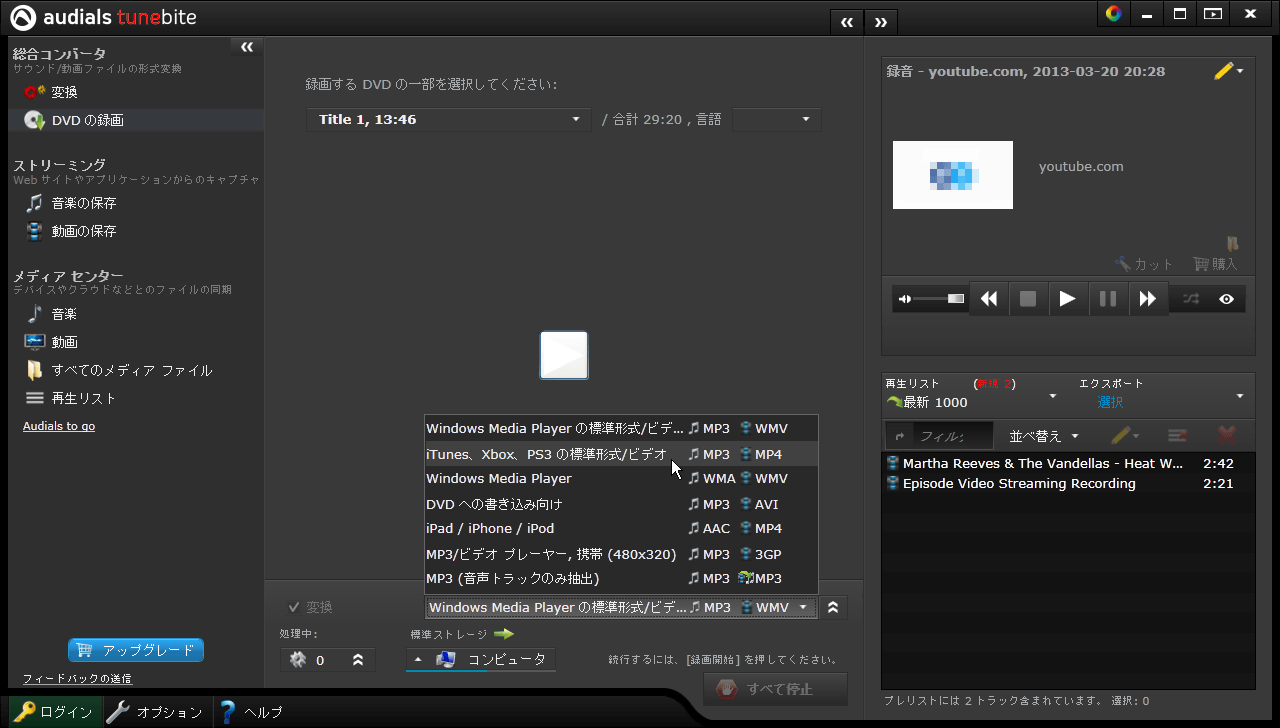Open the color theme picker icon

pos(1113,14)
